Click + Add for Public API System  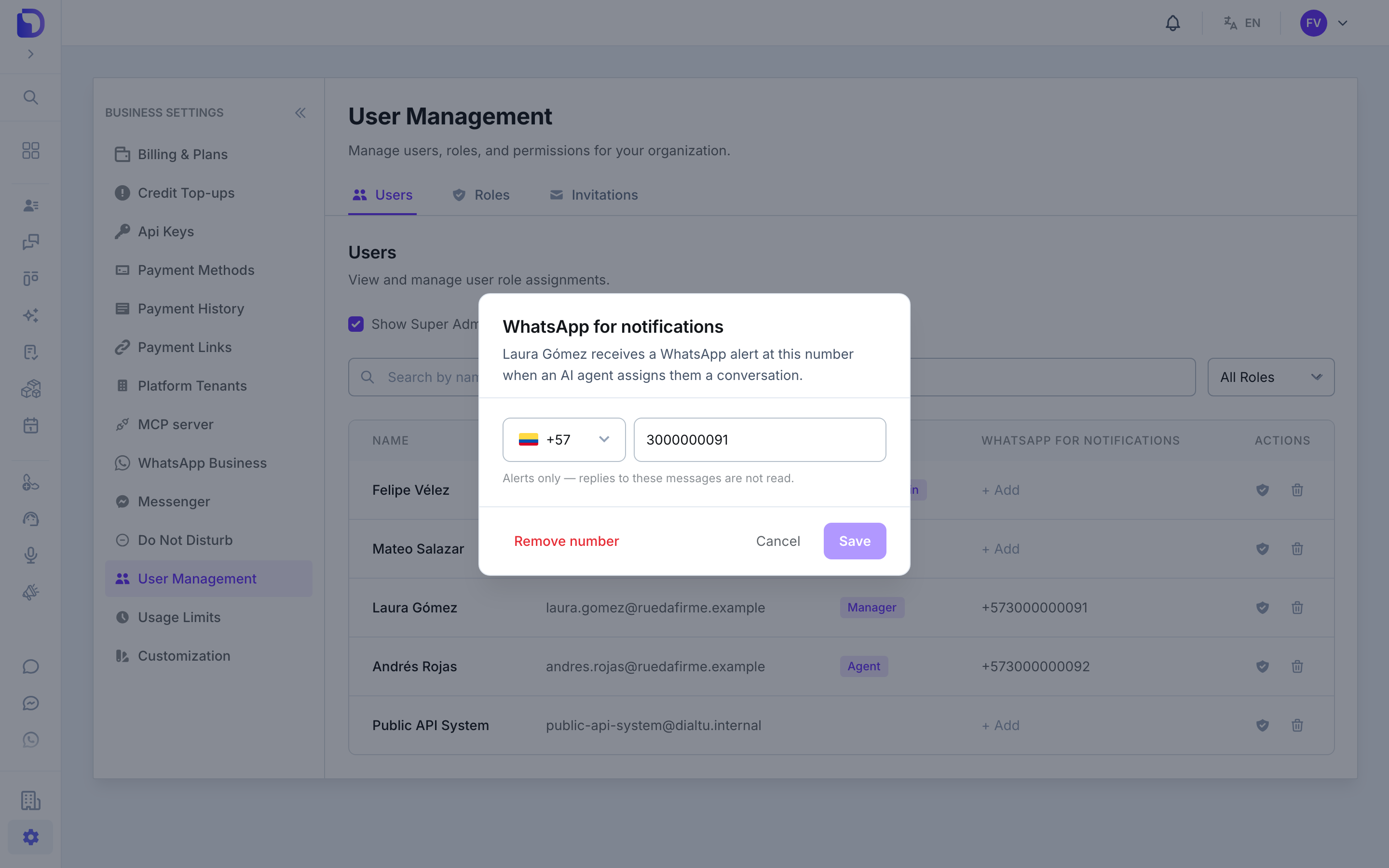point(1000,726)
